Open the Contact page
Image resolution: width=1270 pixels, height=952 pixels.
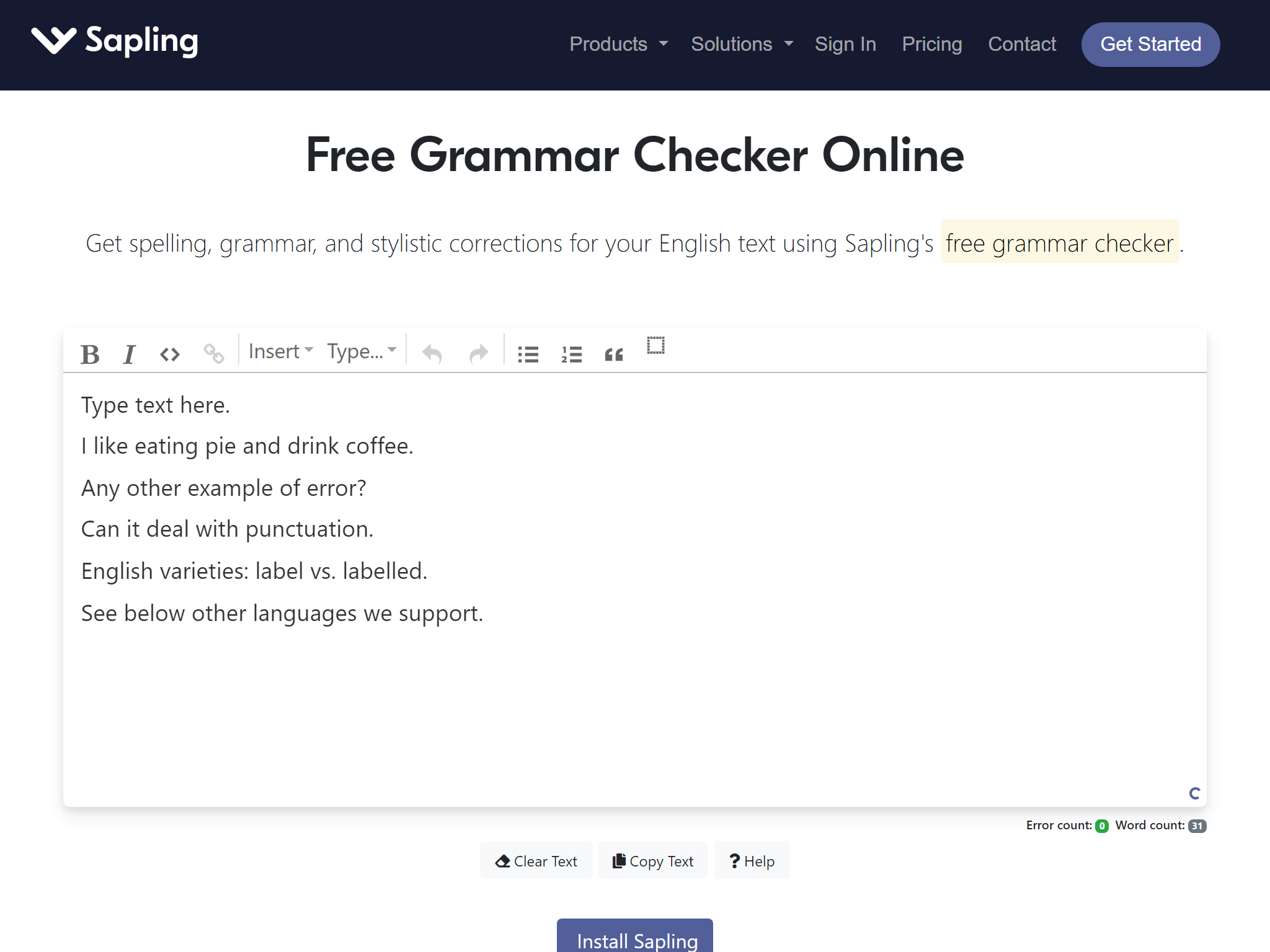(1021, 44)
